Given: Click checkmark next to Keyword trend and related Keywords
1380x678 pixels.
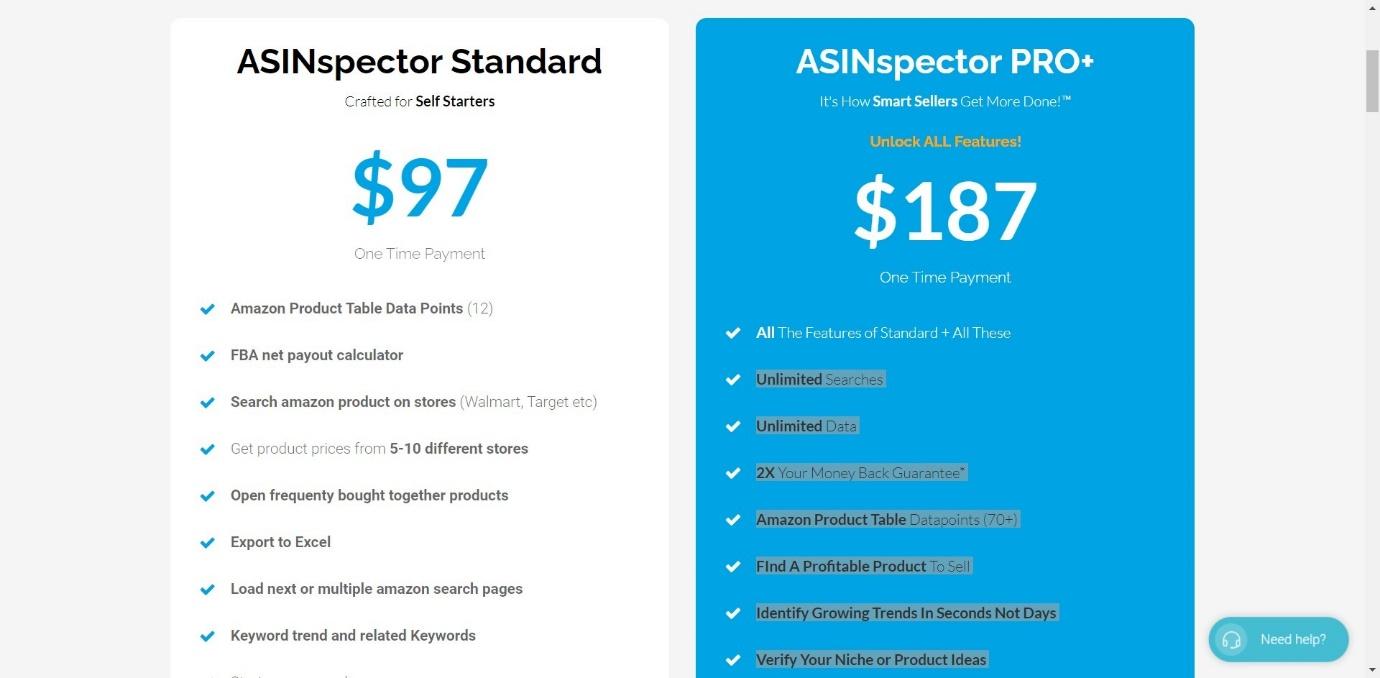Looking at the screenshot, I should pyautogui.click(x=207, y=636).
